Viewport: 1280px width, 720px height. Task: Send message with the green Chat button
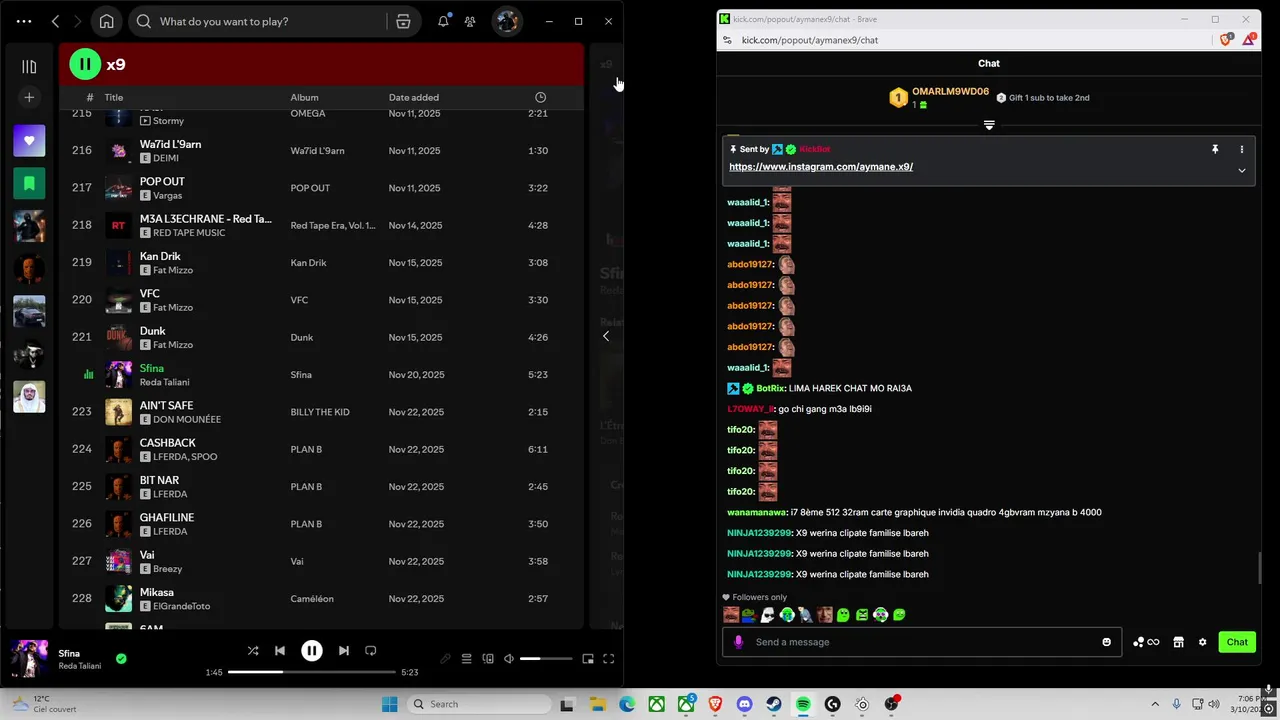[1237, 642]
